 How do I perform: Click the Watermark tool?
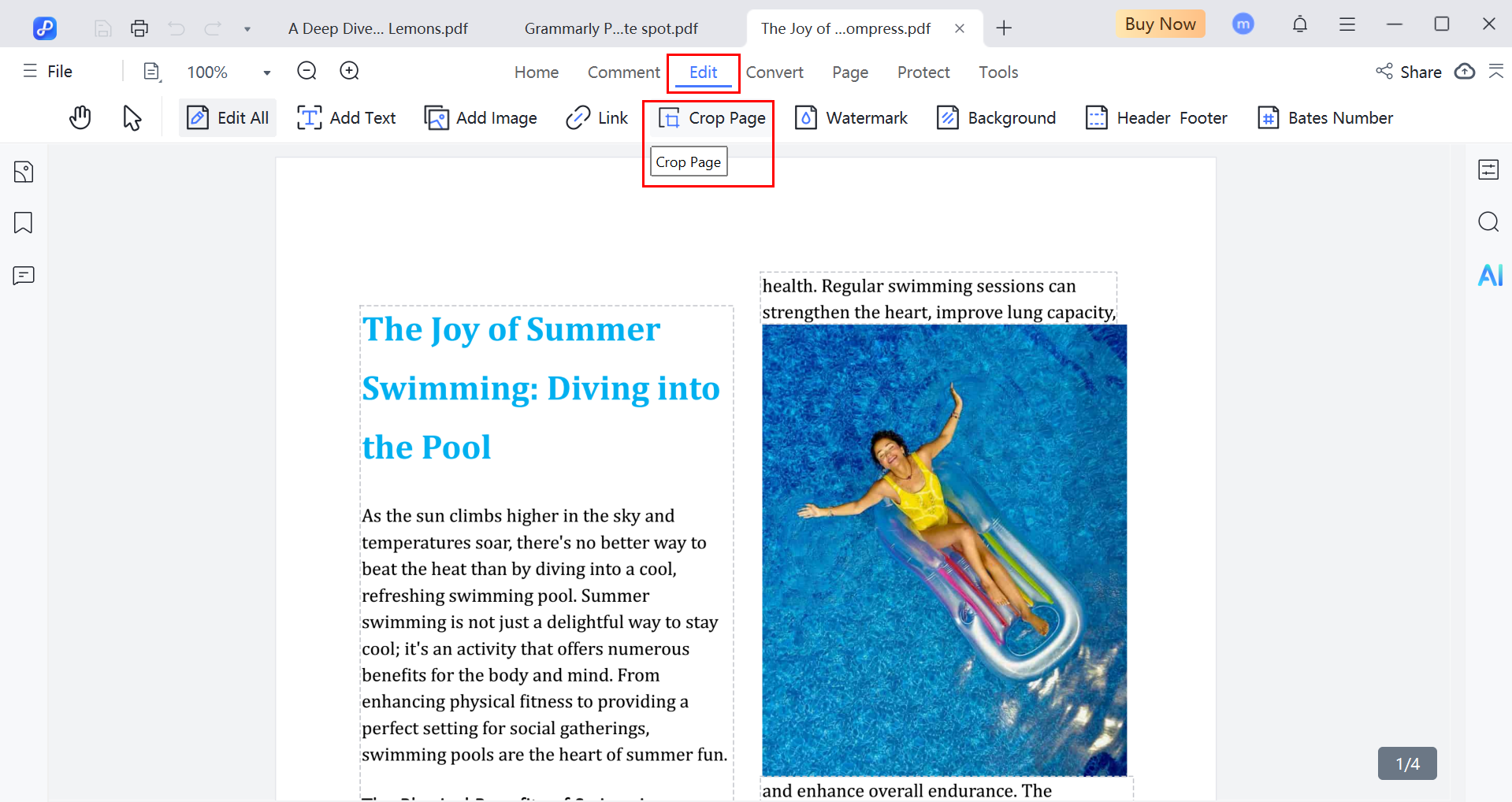click(851, 118)
